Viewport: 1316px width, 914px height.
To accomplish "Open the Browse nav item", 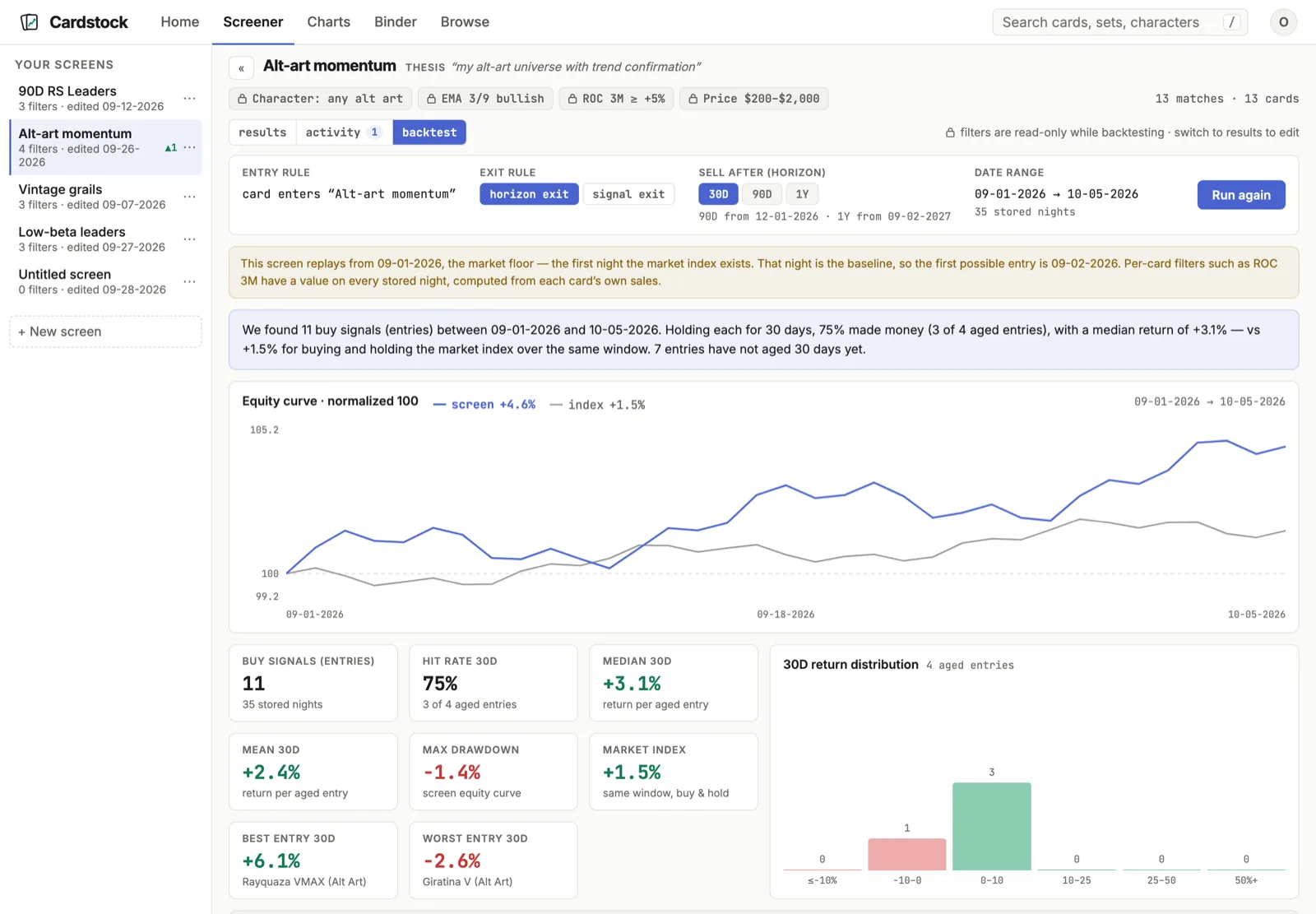I will [465, 22].
